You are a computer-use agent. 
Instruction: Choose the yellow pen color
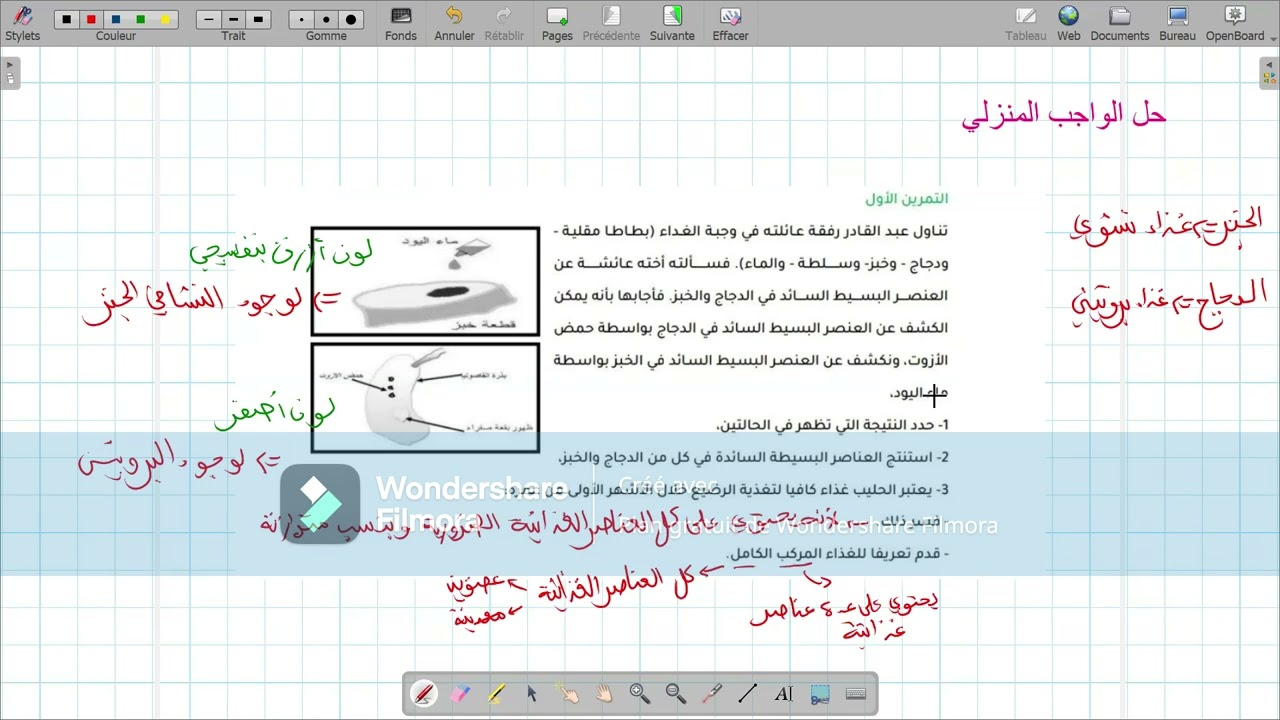coord(165,19)
